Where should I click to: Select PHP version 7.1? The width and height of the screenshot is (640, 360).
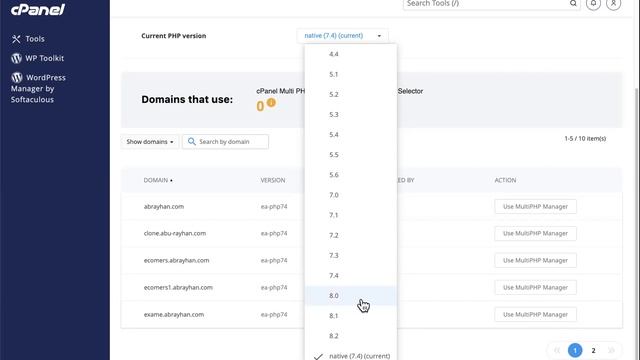coord(351,215)
